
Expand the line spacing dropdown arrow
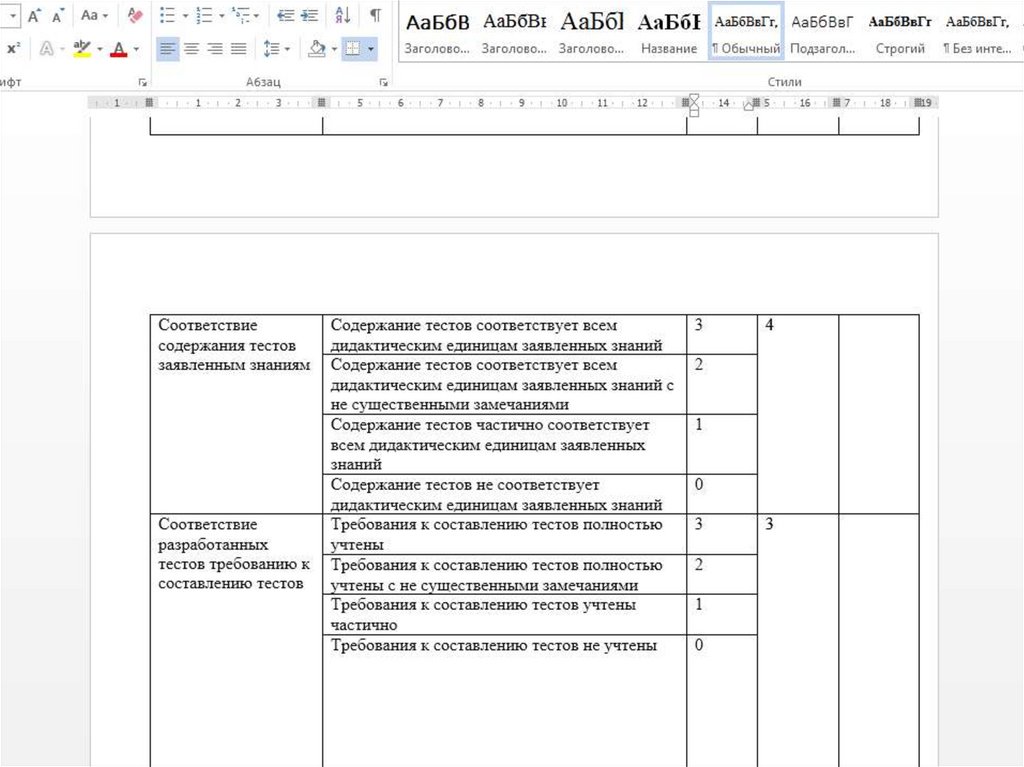[x=287, y=49]
